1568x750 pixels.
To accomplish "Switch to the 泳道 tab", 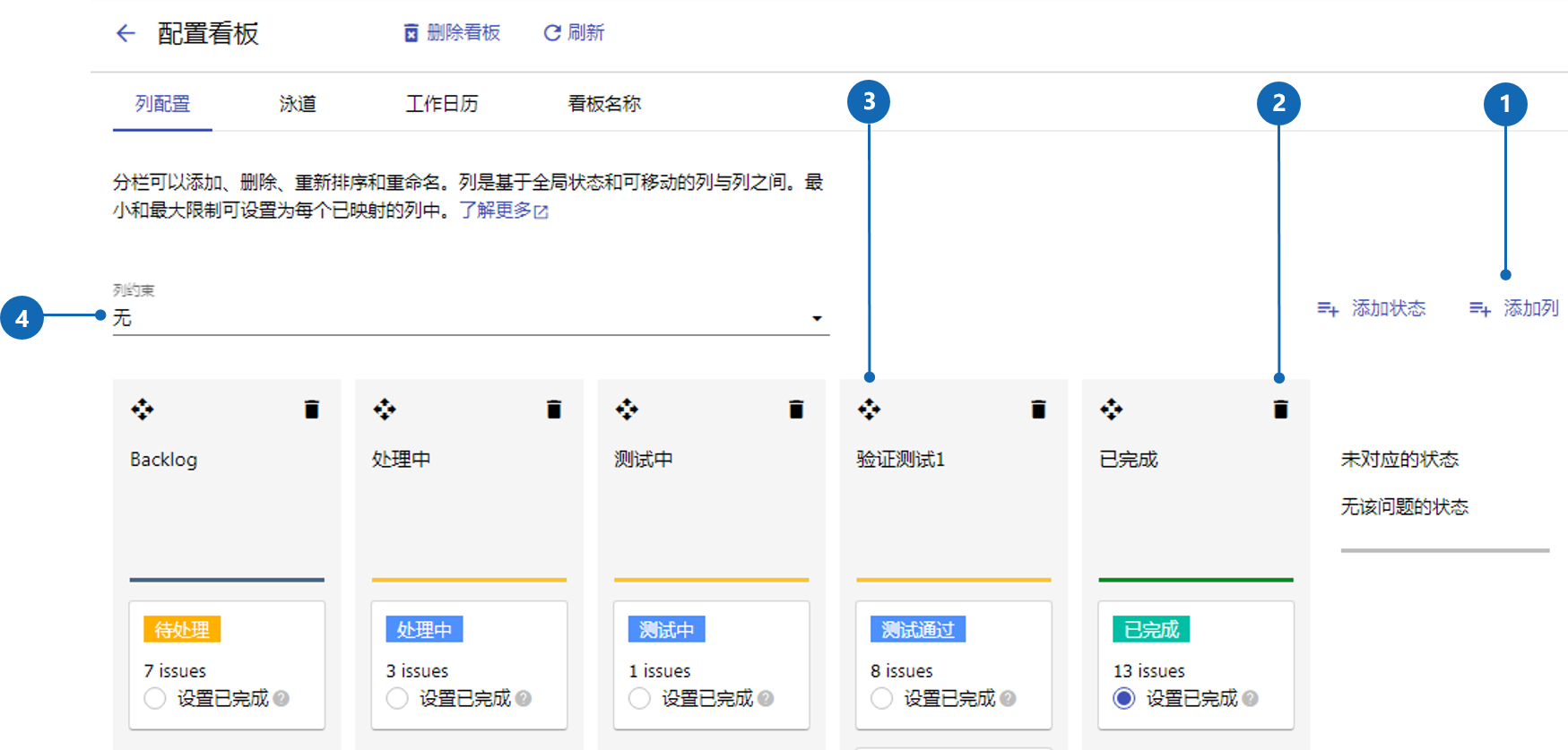I will pos(298,104).
